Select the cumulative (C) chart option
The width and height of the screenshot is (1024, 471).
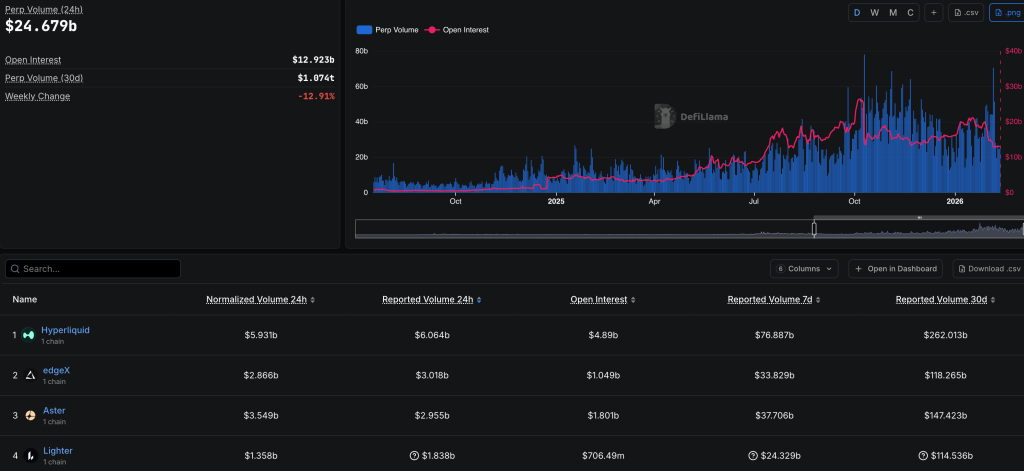909,12
